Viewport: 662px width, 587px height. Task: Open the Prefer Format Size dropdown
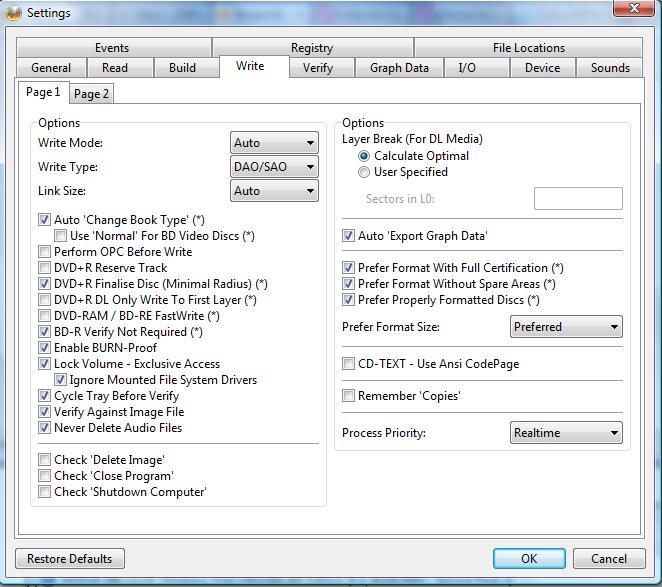click(x=566, y=326)
